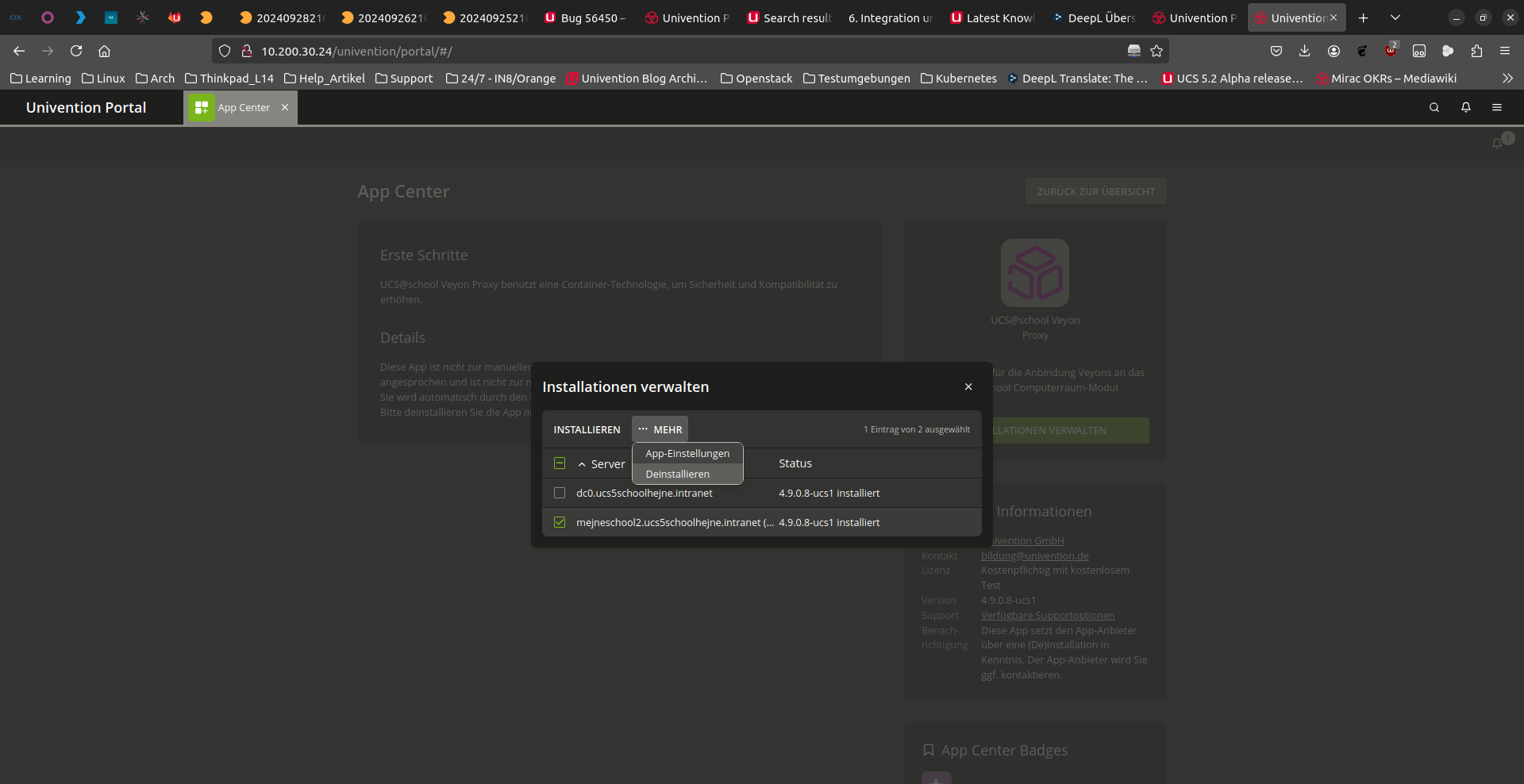The height and width of the screenshot is (784, 1524).
Task: Click the insecure connection lock icon
Action: (247, 51)
